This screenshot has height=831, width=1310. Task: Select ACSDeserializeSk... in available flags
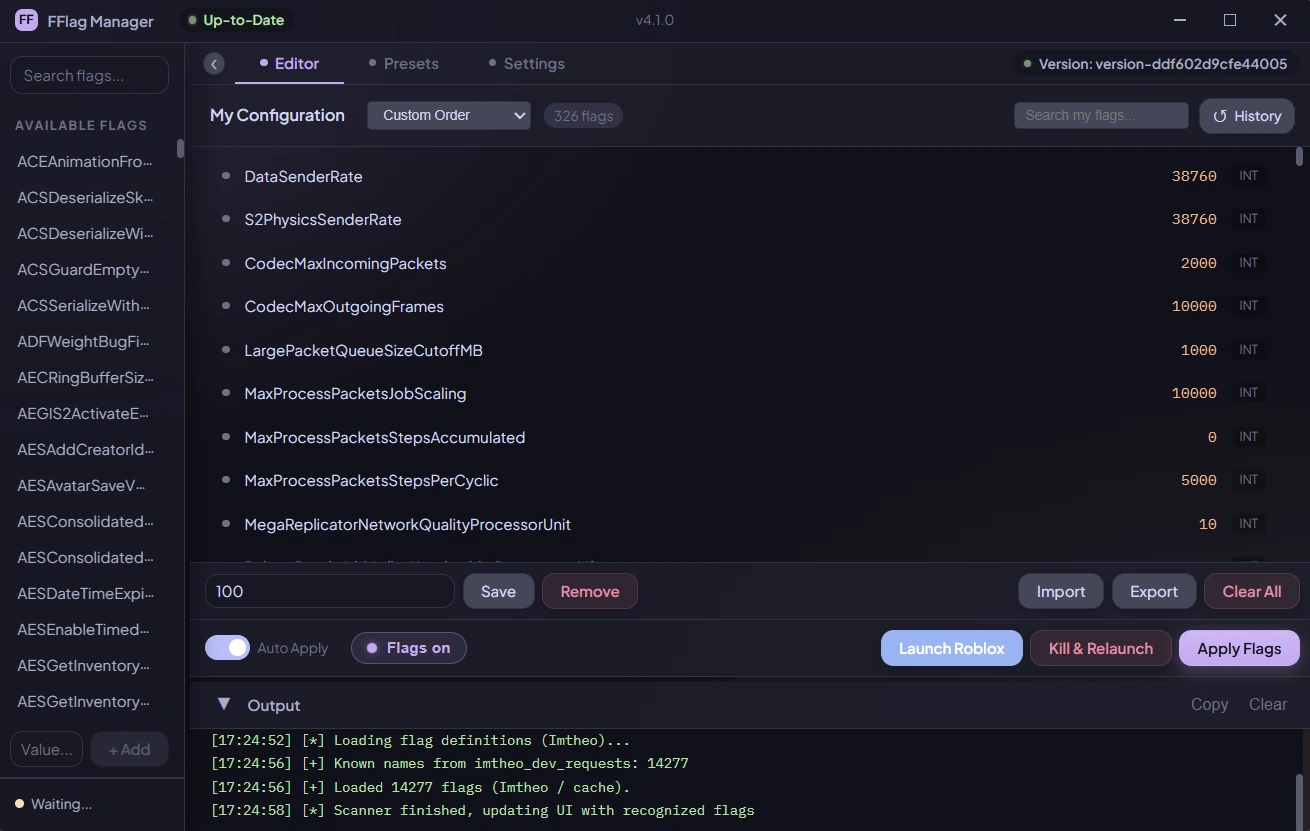[x=85, y=198]
